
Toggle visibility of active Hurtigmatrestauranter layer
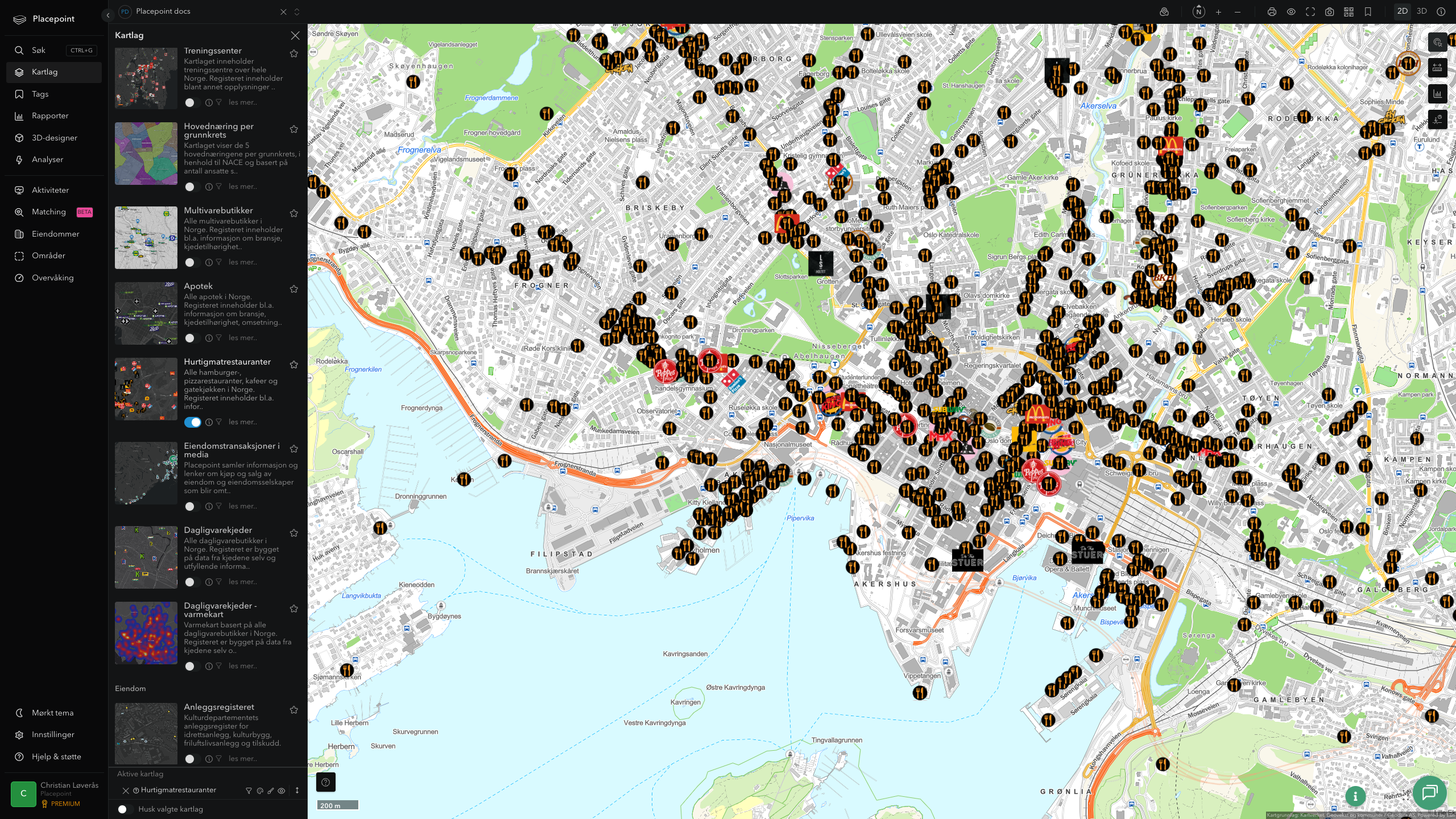pyautogui.click(x=282, y=791)
